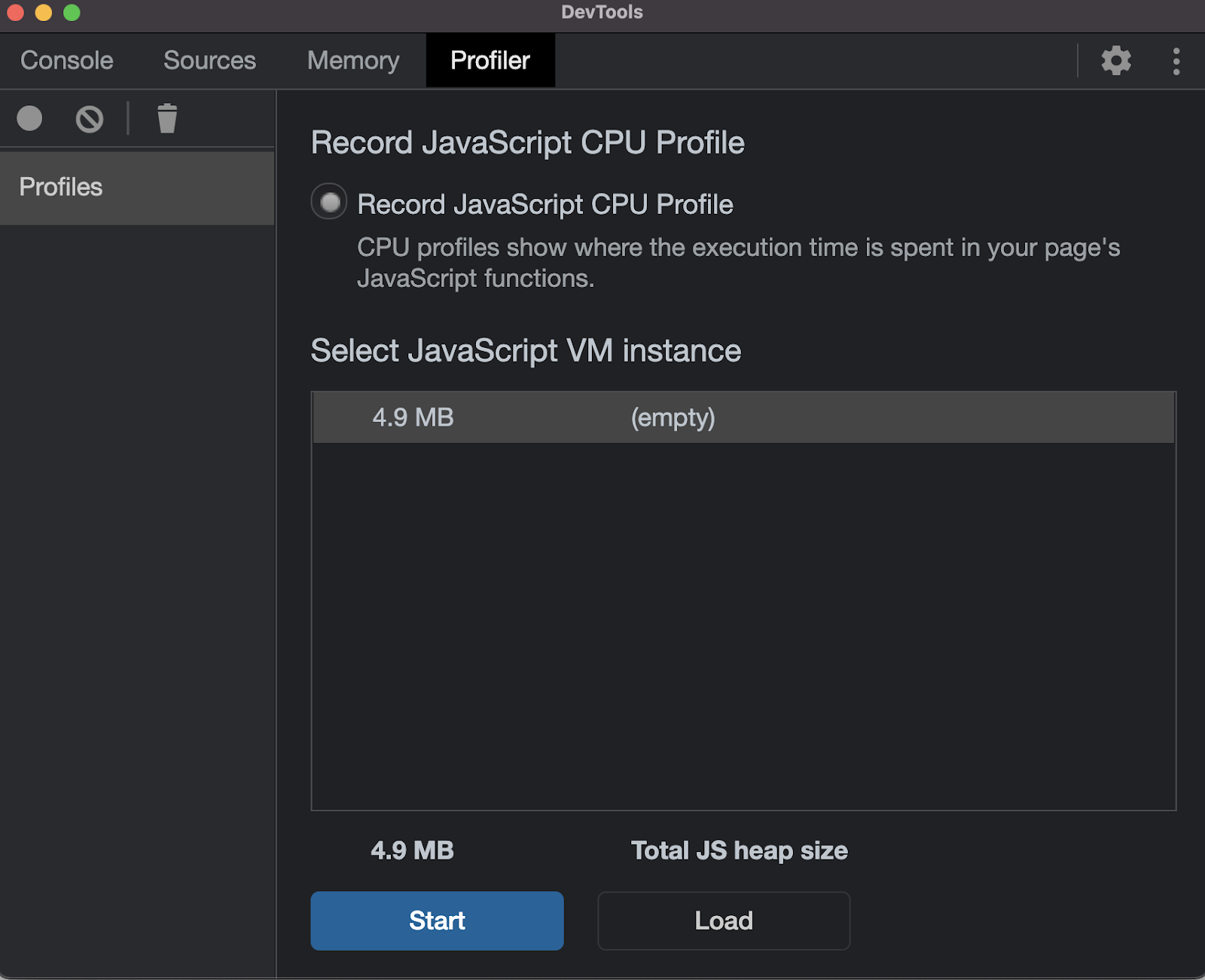This screenshot has height=980, width=1205.
Task: Click the trash delete profile icon
Action: 167,119
